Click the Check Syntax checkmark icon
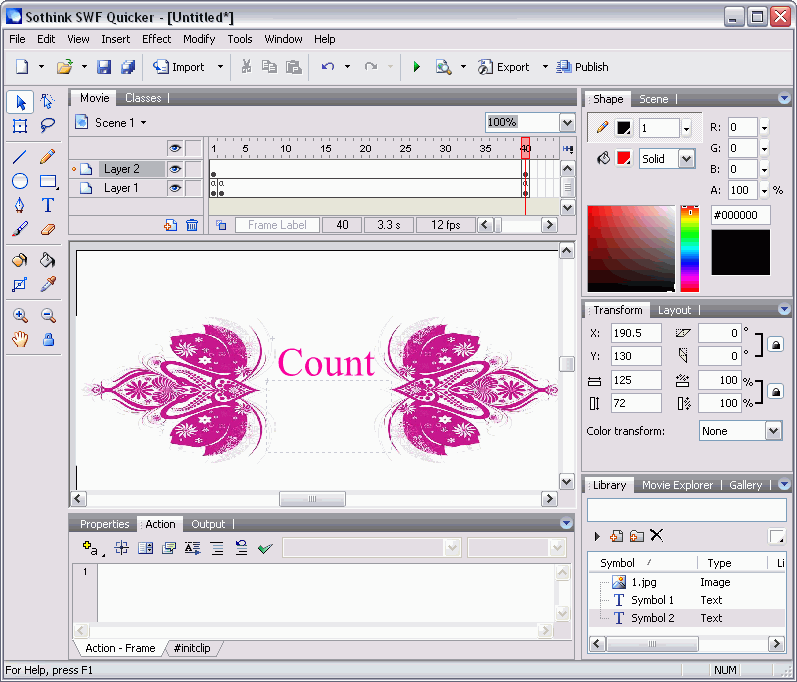 click(265, 548)
